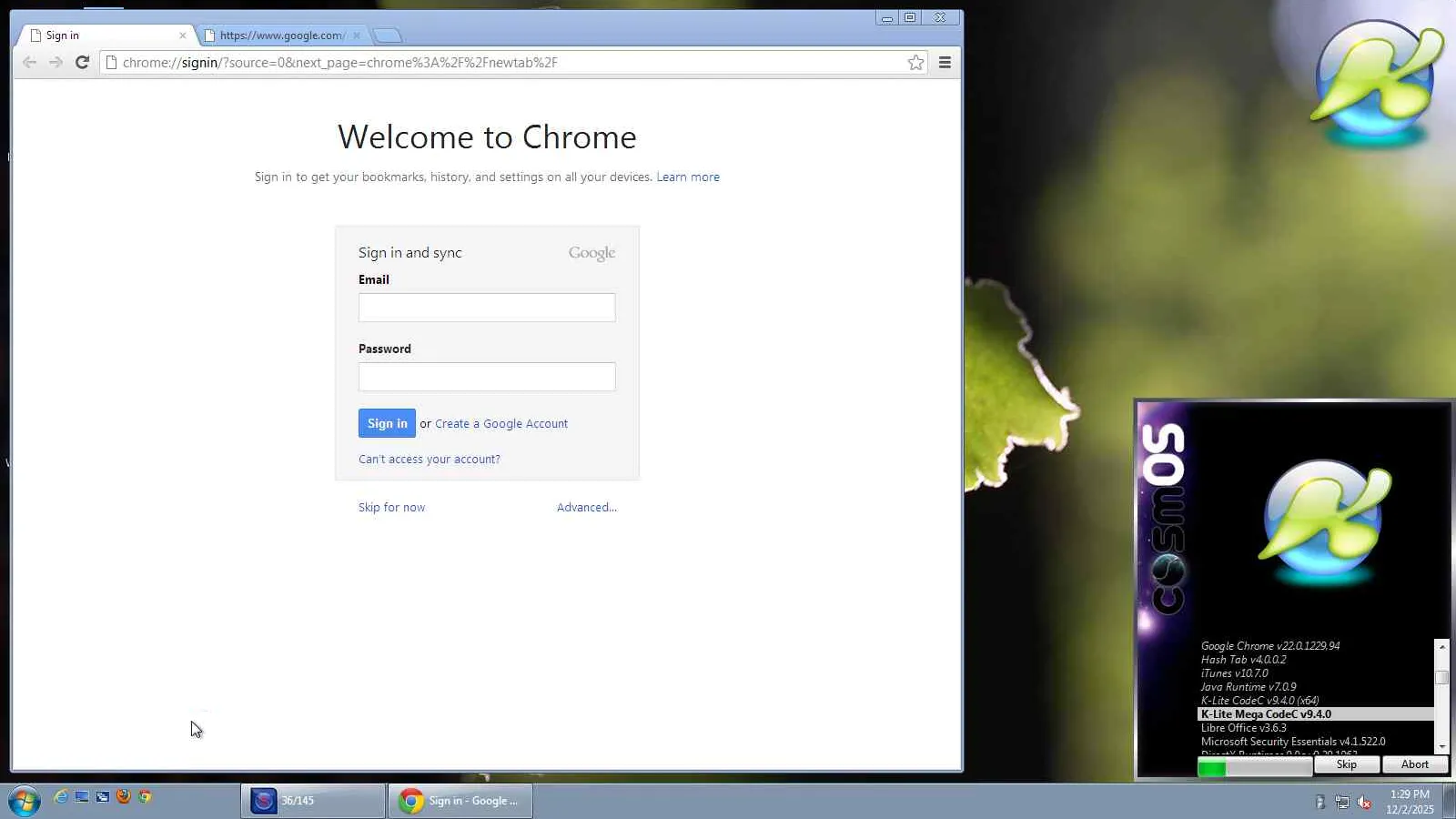Click Chrome's back arrow button

[x=29, y=62]
